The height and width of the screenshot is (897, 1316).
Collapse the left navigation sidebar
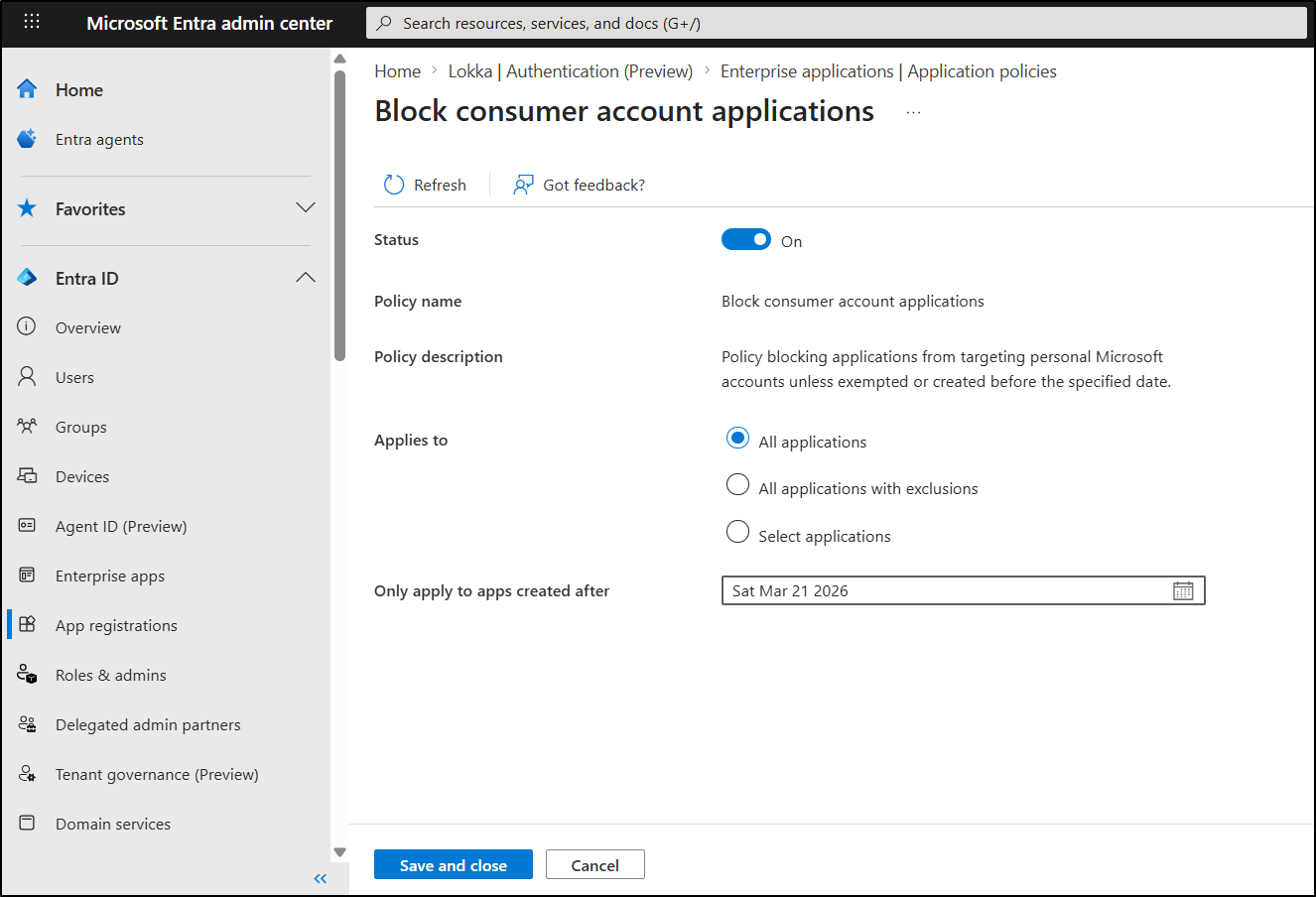(x=320, y=878)
